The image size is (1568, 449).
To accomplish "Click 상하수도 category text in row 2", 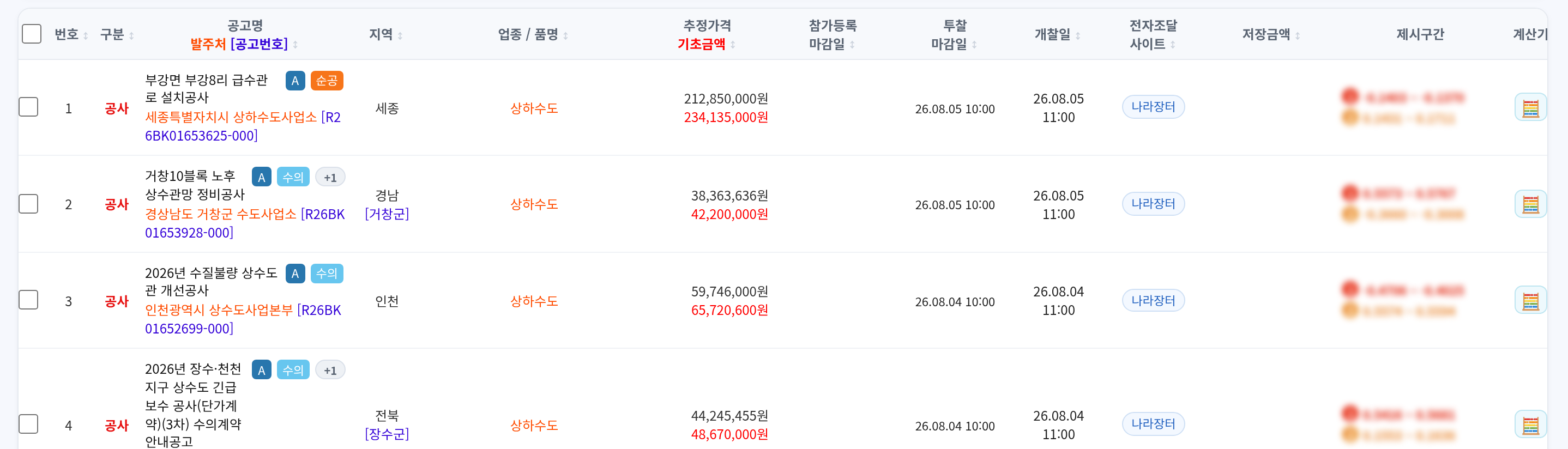I will click(x=534, y=204).
